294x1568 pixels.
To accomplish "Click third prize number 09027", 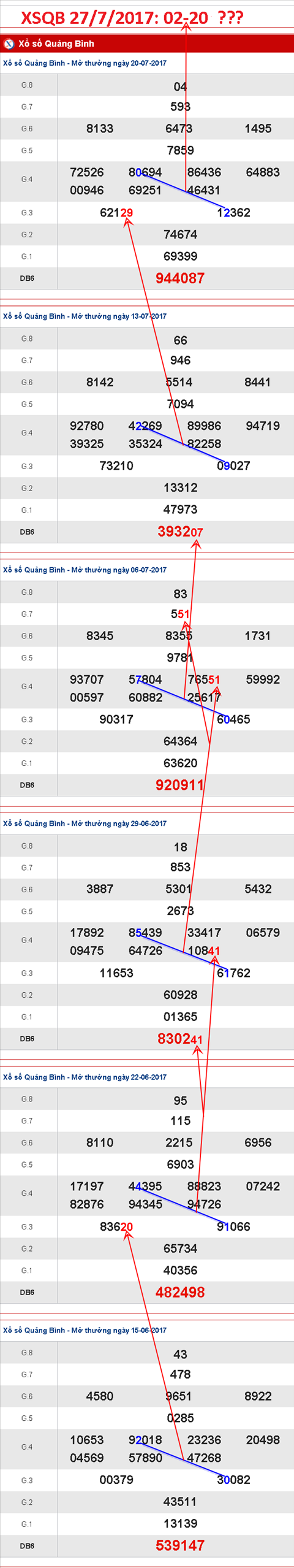I will [x=233, y=466].
